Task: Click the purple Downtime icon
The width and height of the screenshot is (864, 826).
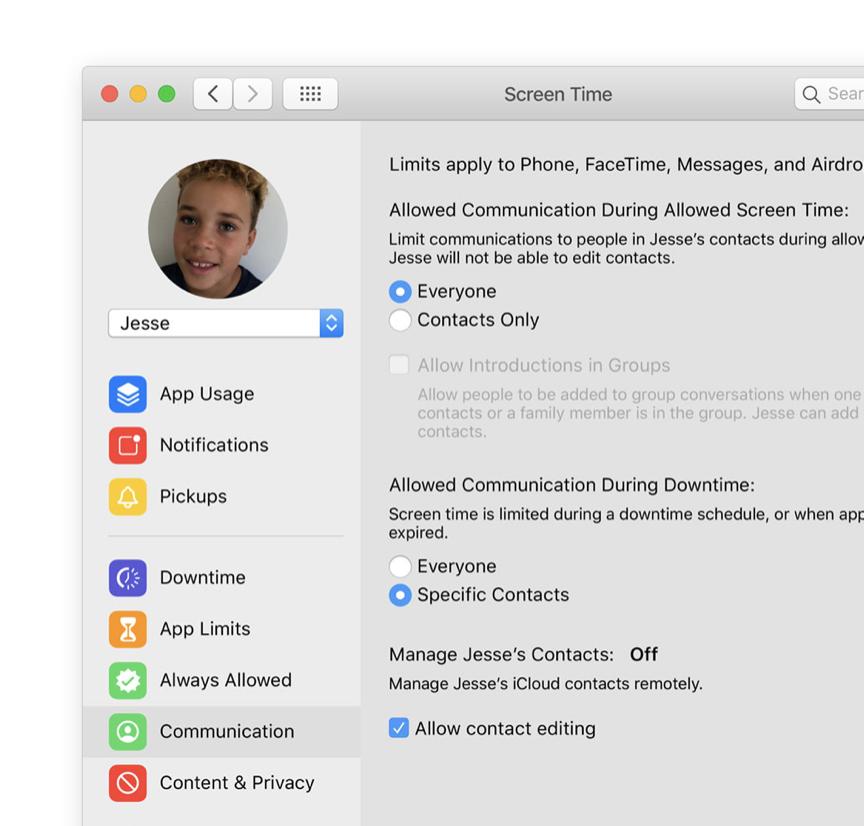Action: (127, 577)
